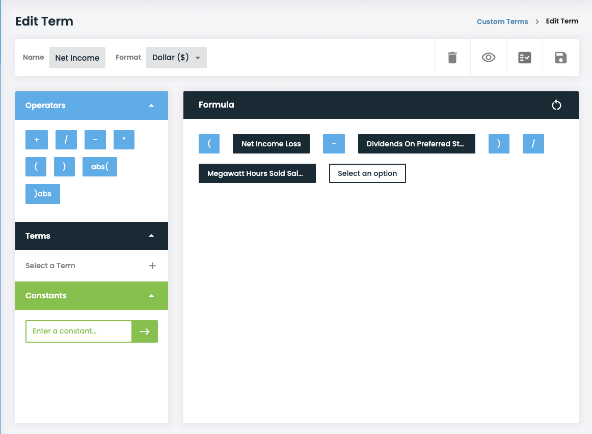Reset formula using the circular arrow icon
Image resolution: width=592 pixels, height=434 pixels.
556,105
